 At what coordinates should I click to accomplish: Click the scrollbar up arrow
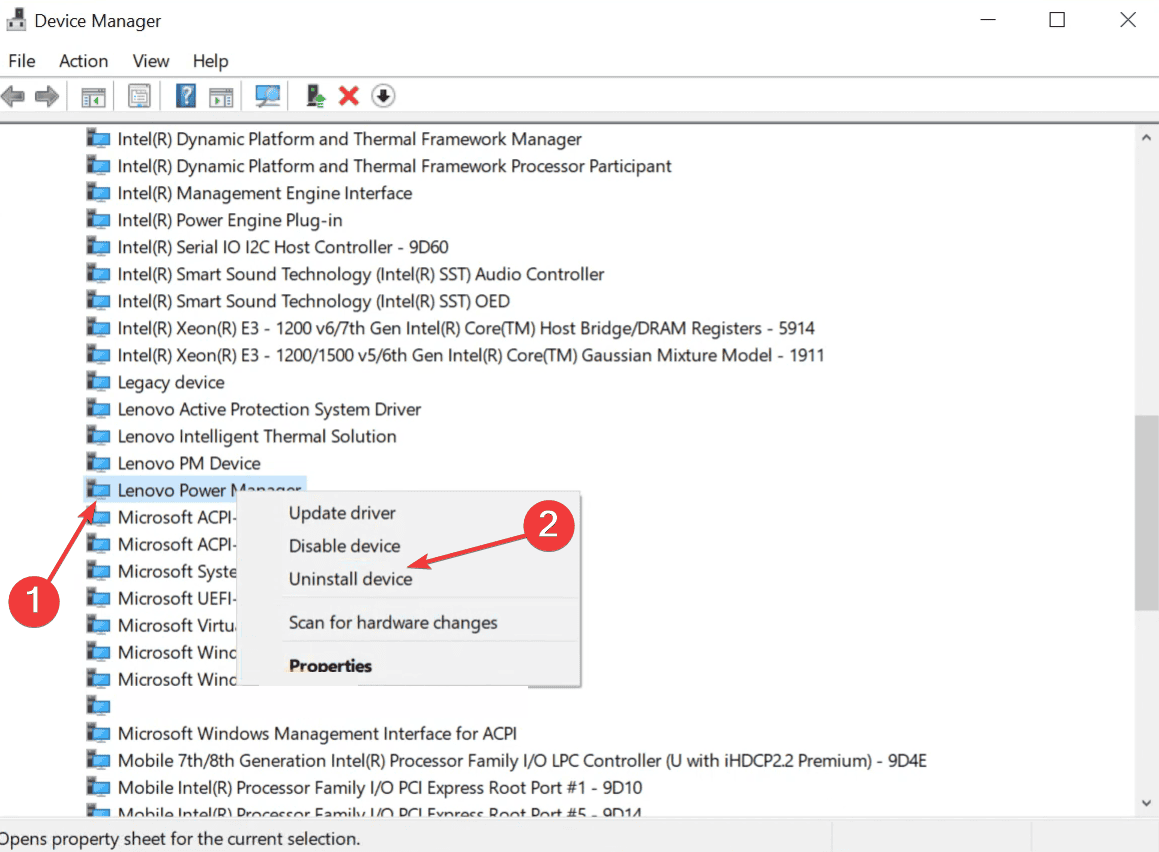pos(1146,137)
